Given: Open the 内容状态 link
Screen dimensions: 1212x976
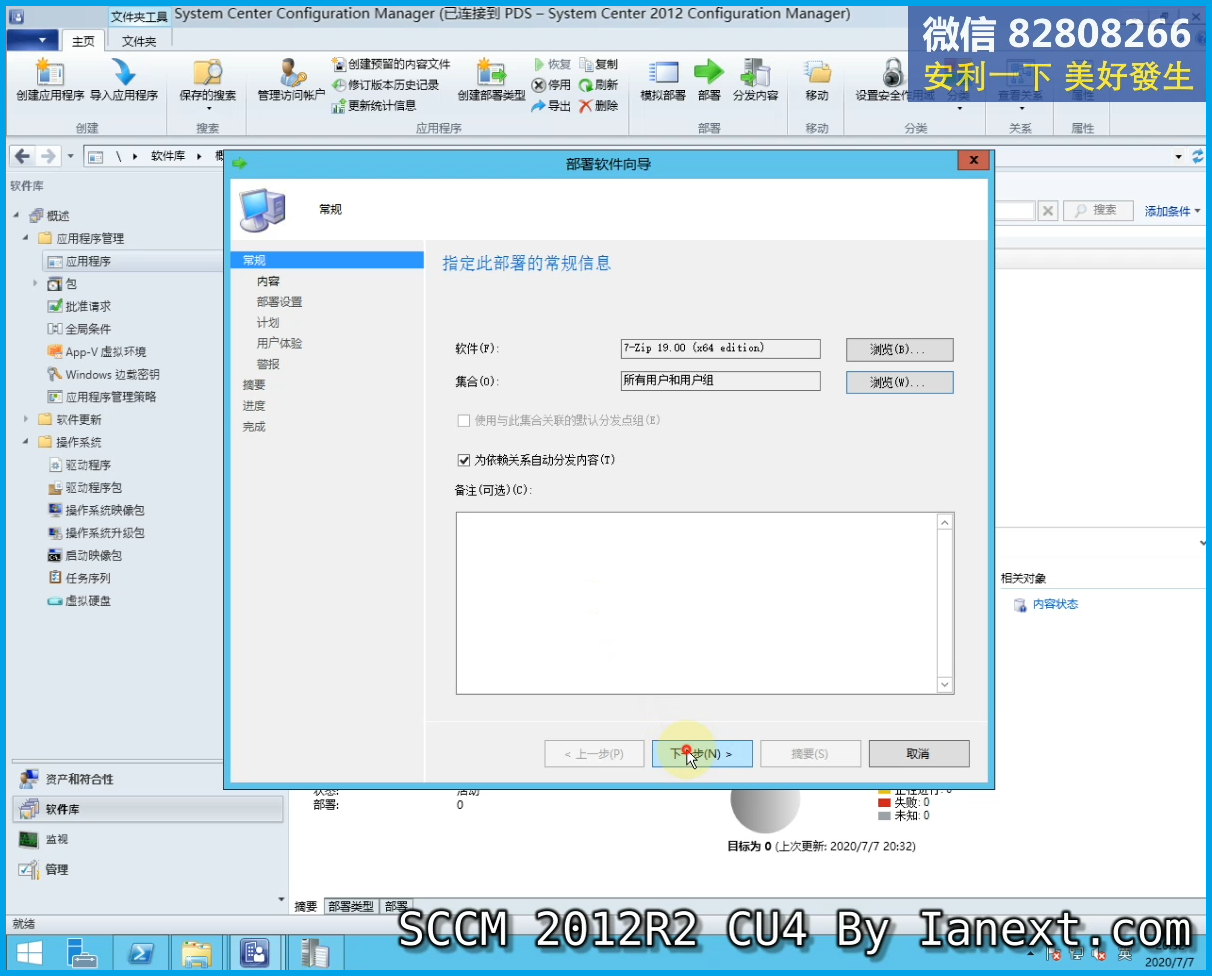Looking at the screenshot, I should 1054,604.
